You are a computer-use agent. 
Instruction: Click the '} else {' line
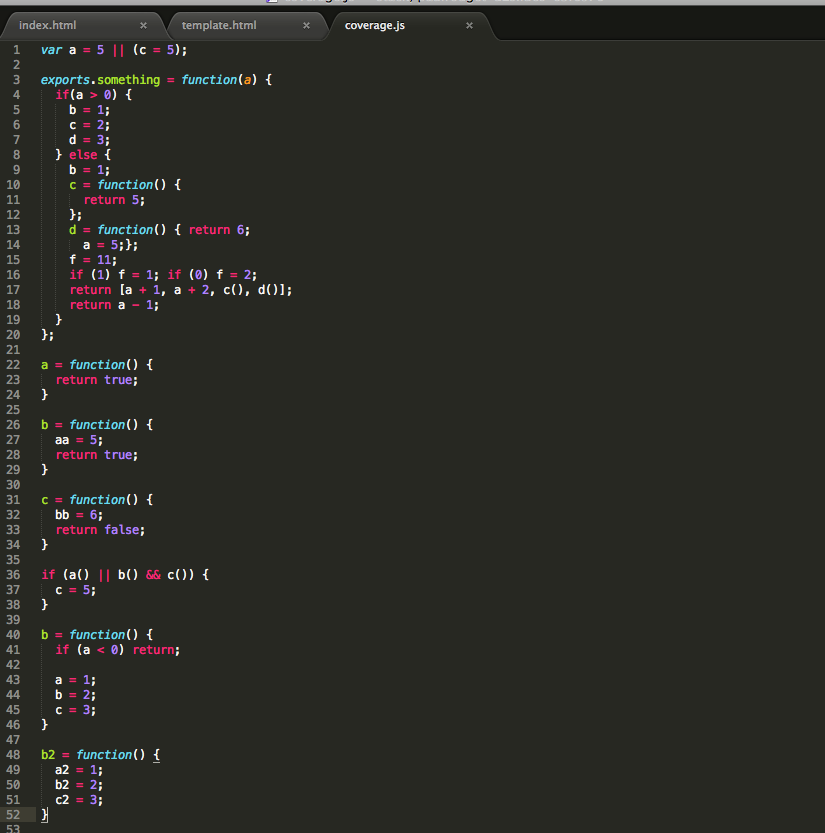83,155
